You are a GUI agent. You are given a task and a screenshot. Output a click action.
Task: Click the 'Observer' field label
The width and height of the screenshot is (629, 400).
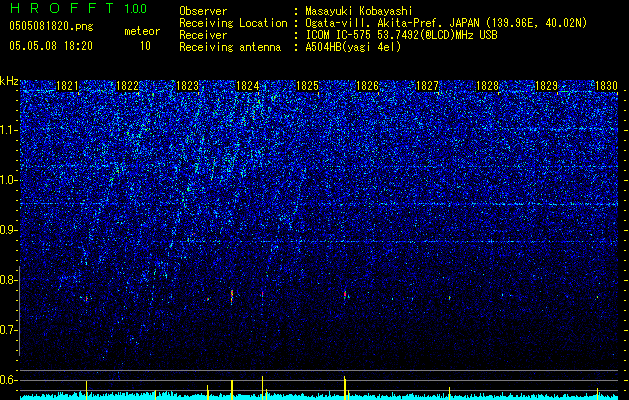click(203, 11)
